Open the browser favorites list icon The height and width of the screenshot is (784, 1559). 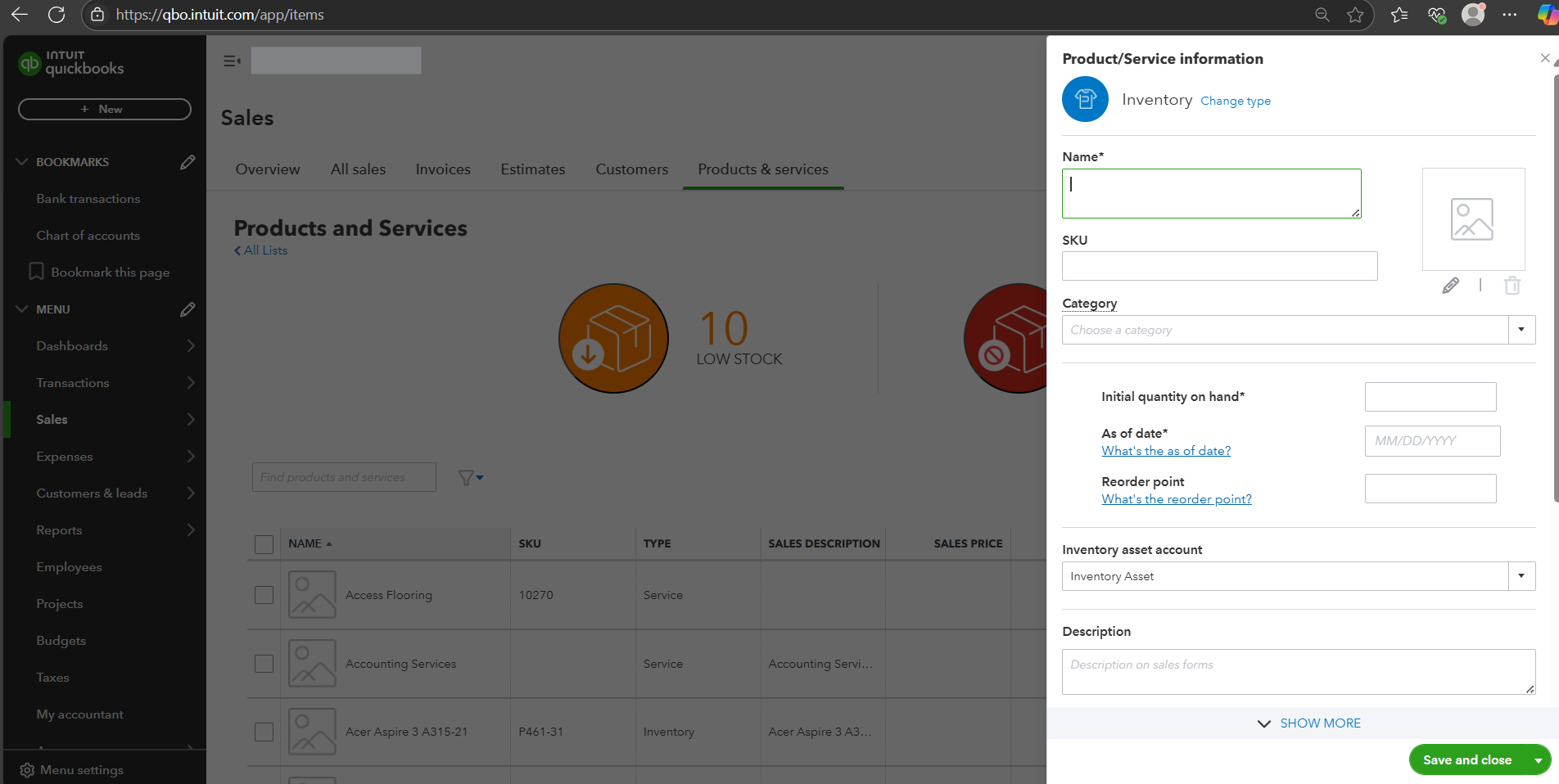(x=1399, y=15)
